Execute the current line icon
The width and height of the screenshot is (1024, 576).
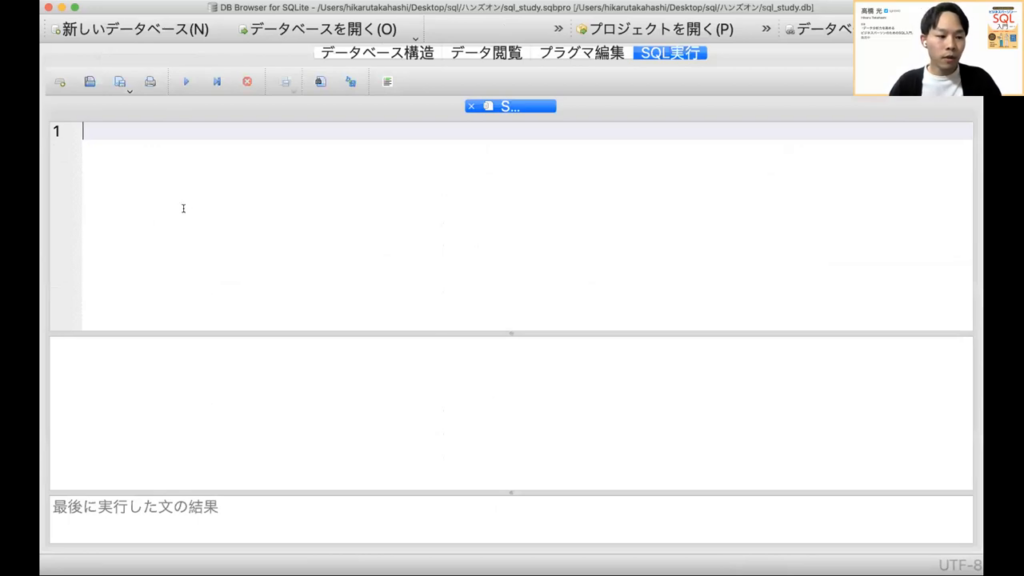pos(216,82)
